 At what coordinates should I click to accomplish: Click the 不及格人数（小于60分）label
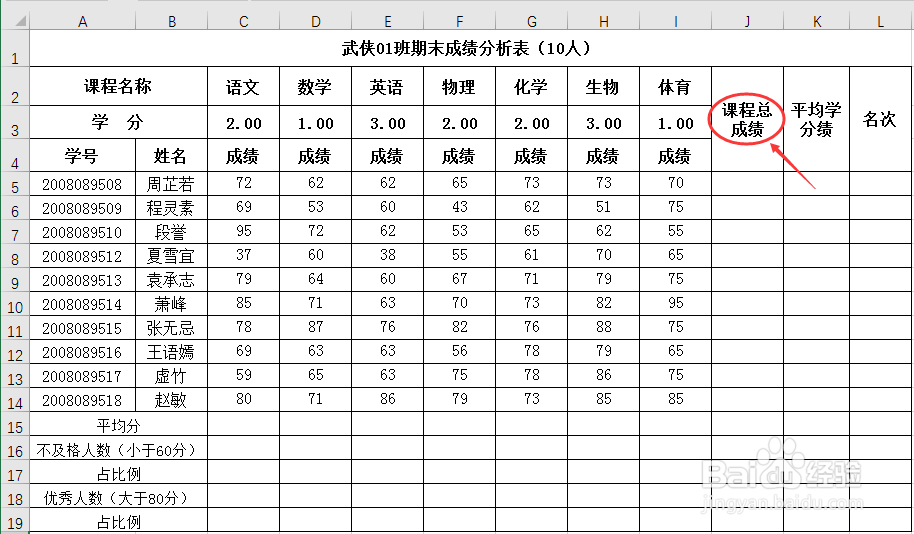point(118,448)
